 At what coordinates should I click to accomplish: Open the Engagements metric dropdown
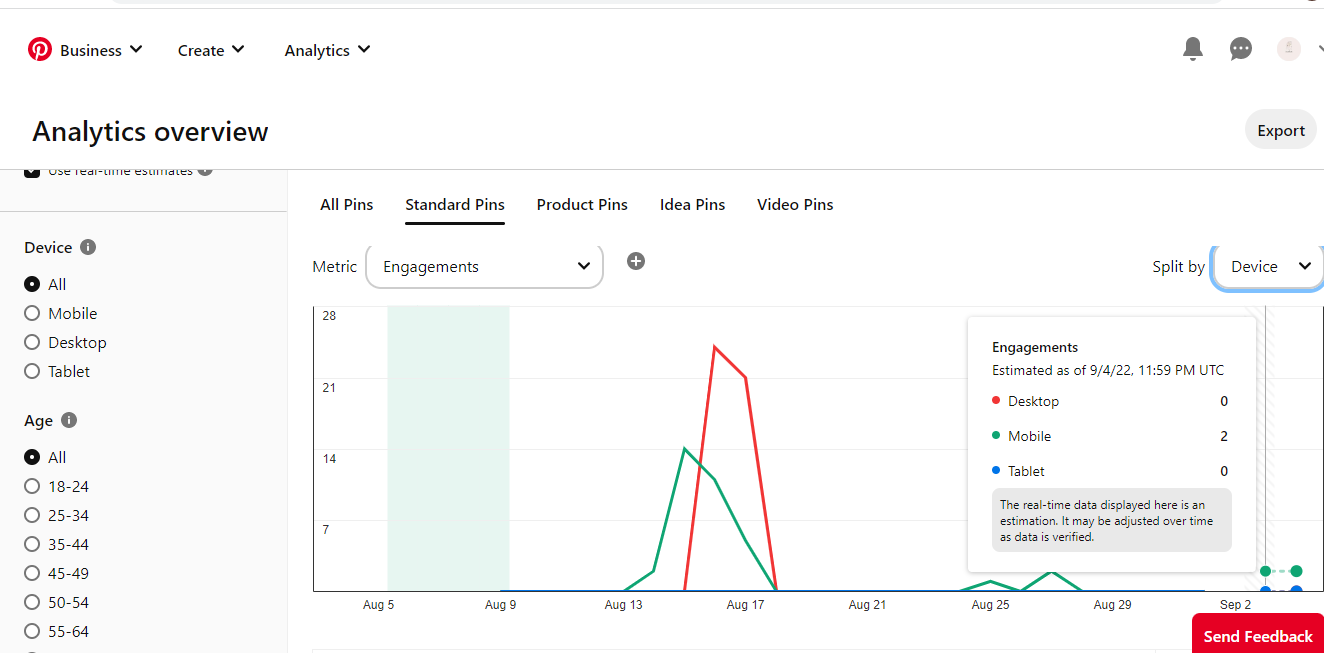pyautogui.click(x=485, y=267)
